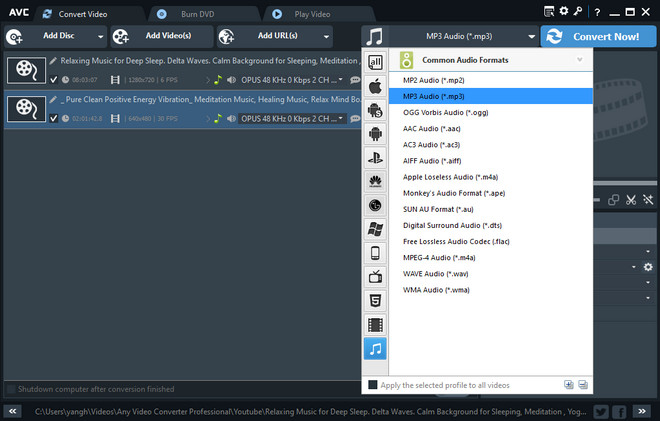660x421 pixels.
Task: Open the PlayStation devices category
Action: tap(375, 158)
